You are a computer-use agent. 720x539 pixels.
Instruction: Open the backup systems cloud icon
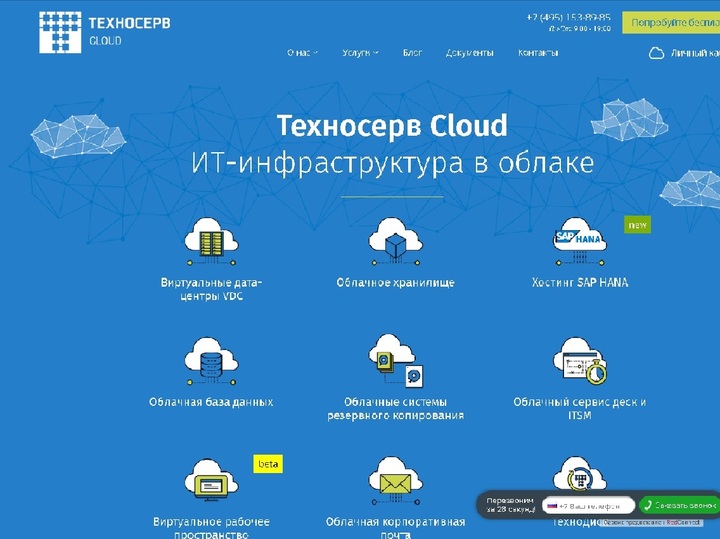click(395, 361)
